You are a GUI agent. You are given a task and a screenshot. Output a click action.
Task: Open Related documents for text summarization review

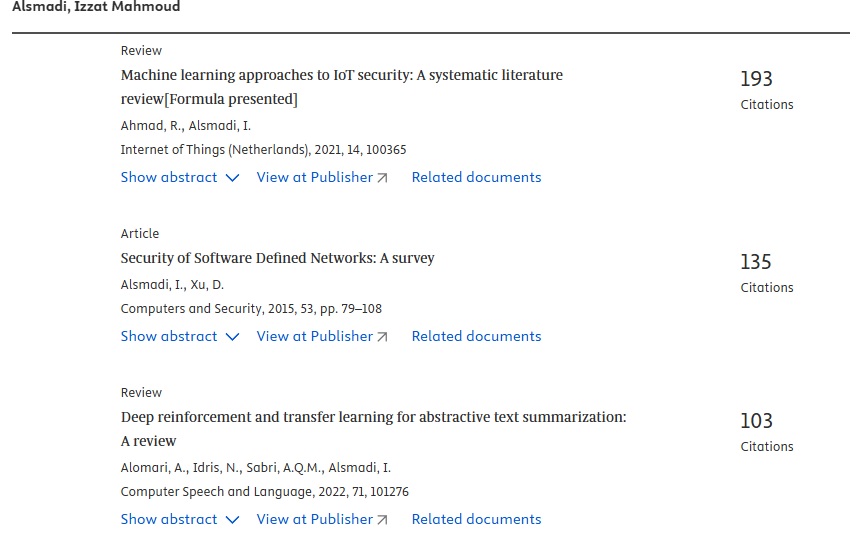[476, 519]
